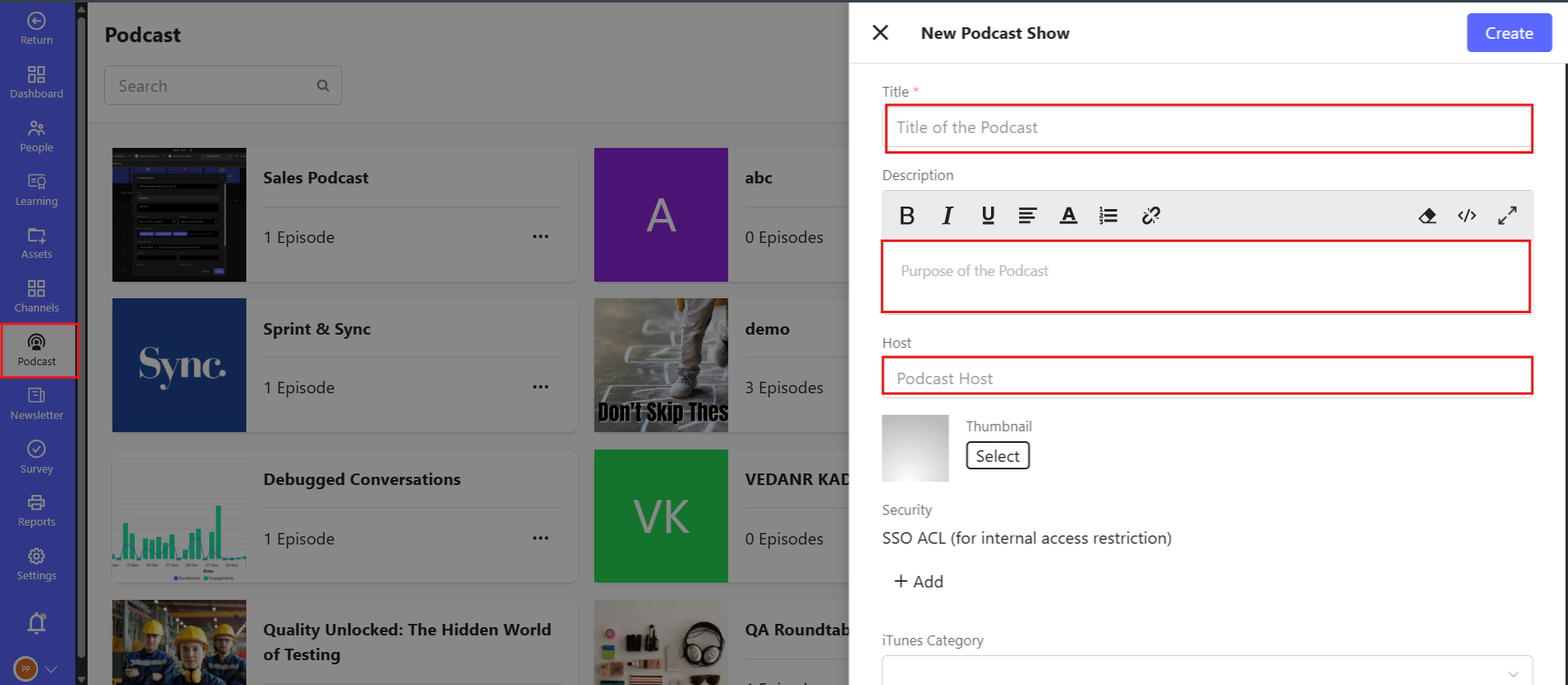Clear formatting with the eraser icon
The image size is (1568, 685).
point(1427,216)
